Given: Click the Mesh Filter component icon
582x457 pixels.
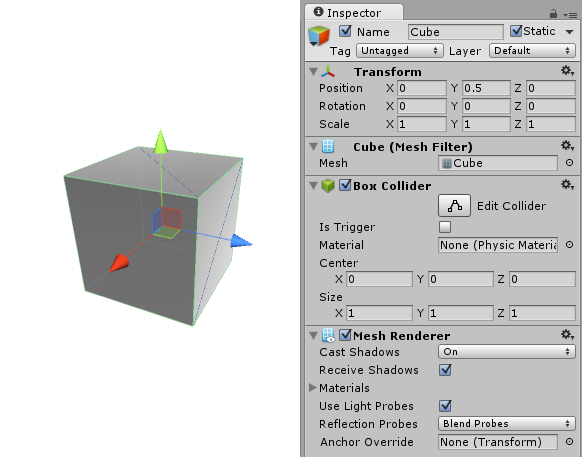Looking at the screenshot, I should (328, 147).
